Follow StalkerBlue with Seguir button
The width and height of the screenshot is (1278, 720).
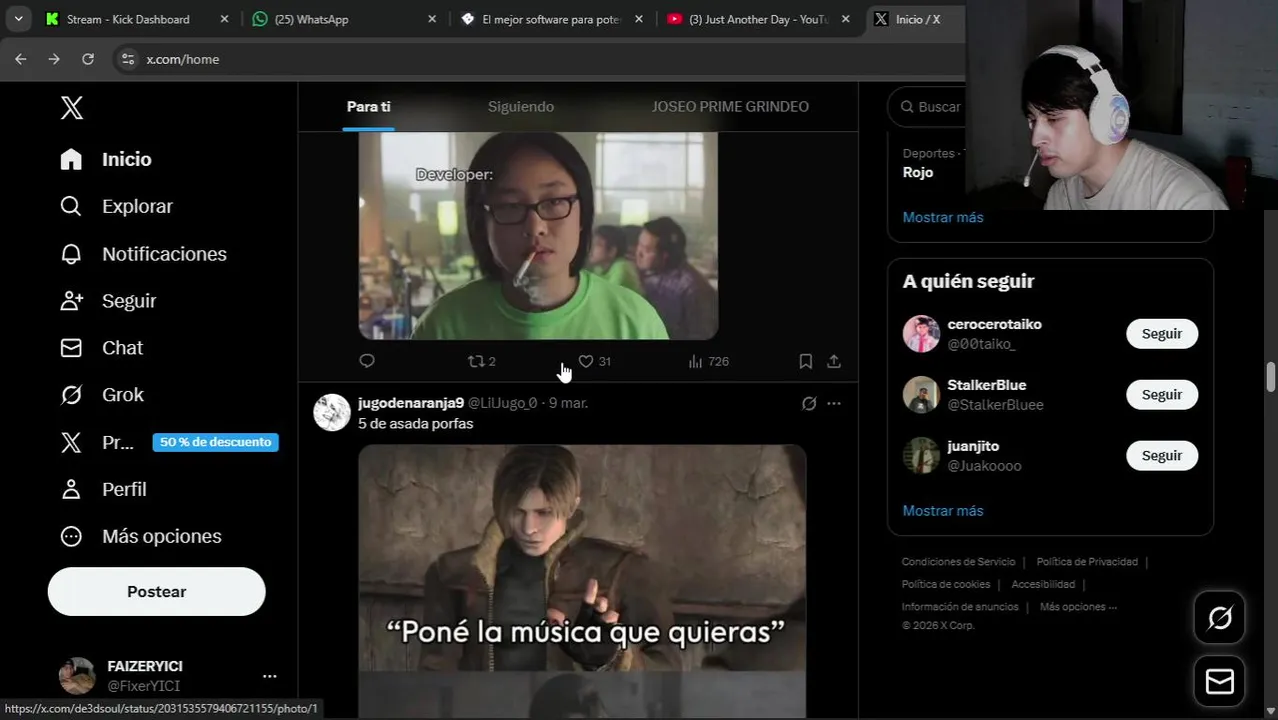click(x=1162, y=395)
